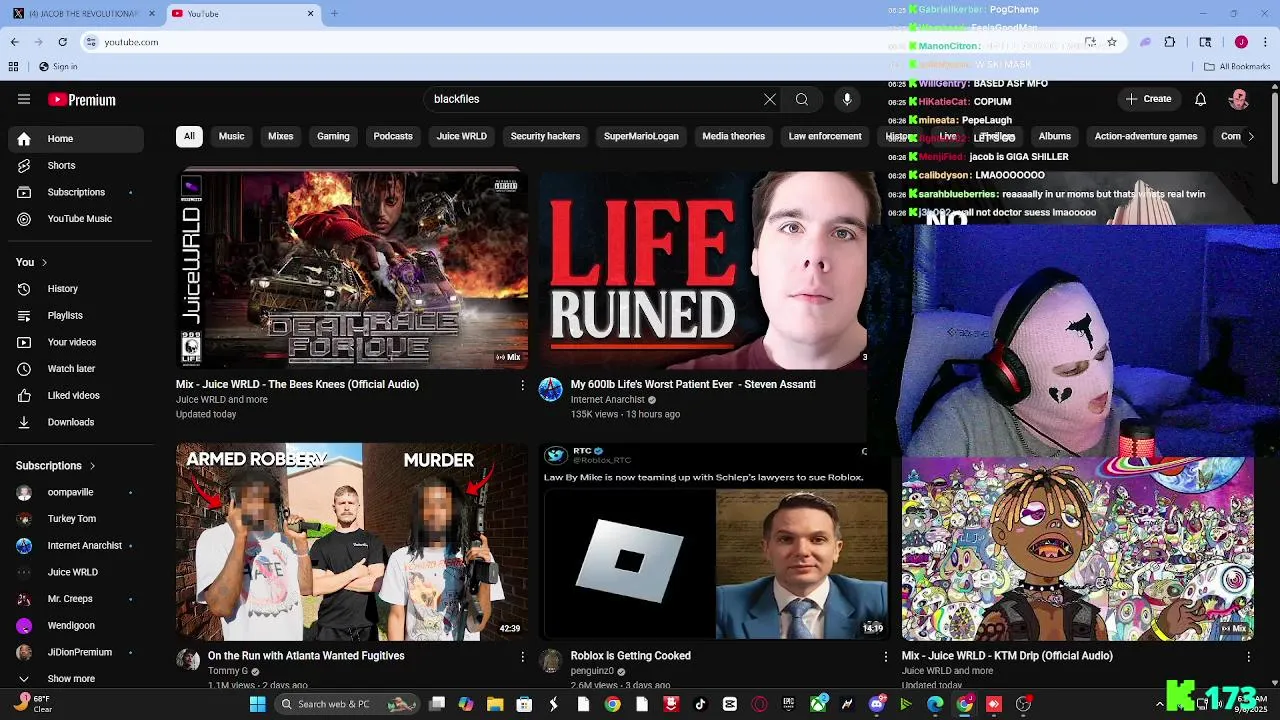1280x720 pixels.
Task: Open Downloads in the sidebar
Action: (76, 422)
